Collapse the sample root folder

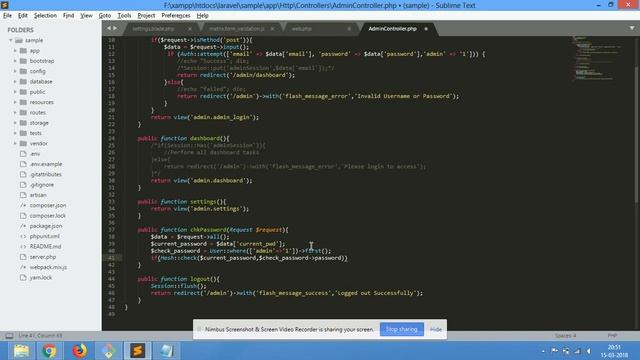click(11, 40)
